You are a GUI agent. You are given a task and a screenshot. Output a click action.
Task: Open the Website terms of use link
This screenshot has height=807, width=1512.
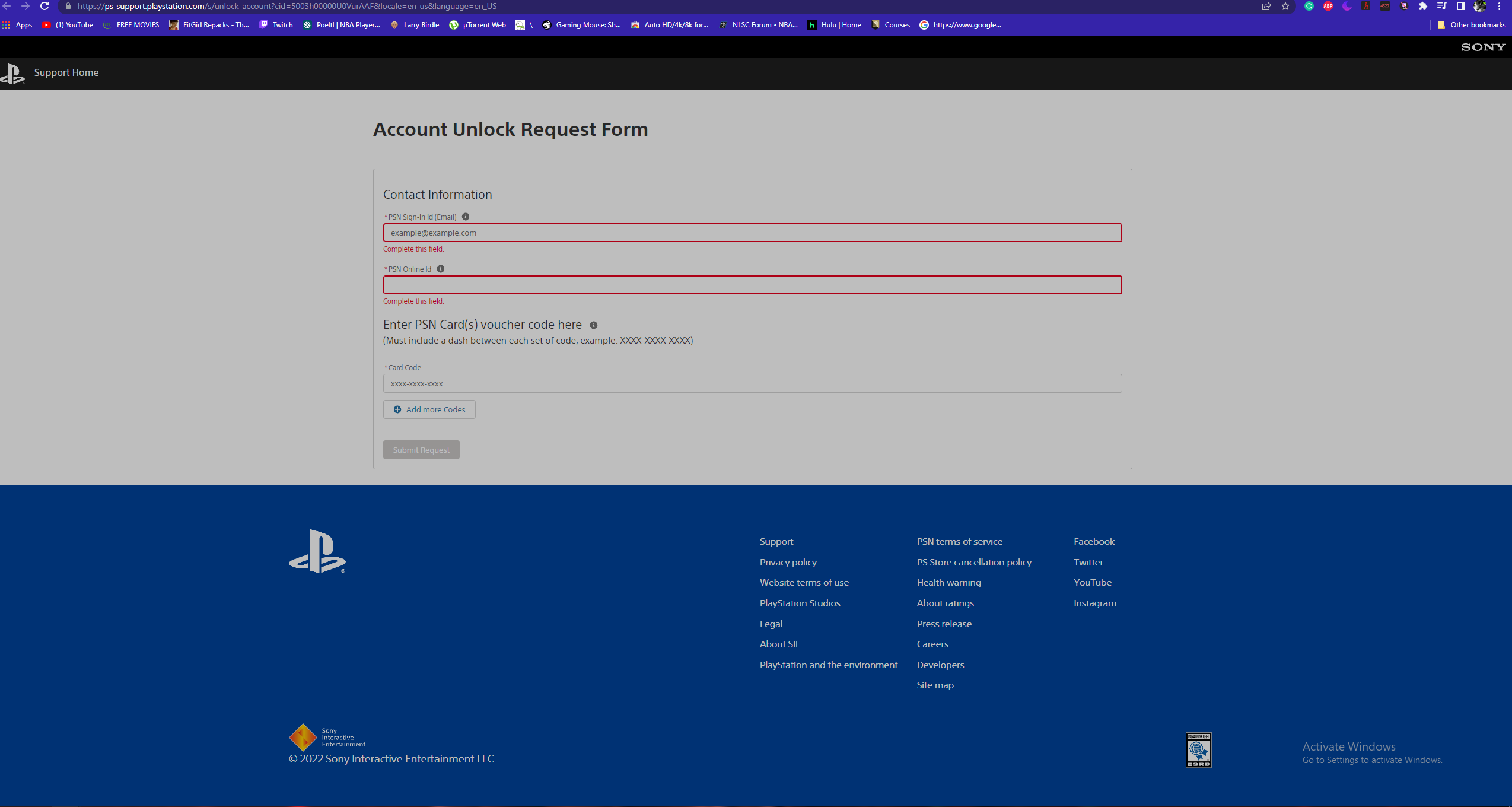pos(804,582)
